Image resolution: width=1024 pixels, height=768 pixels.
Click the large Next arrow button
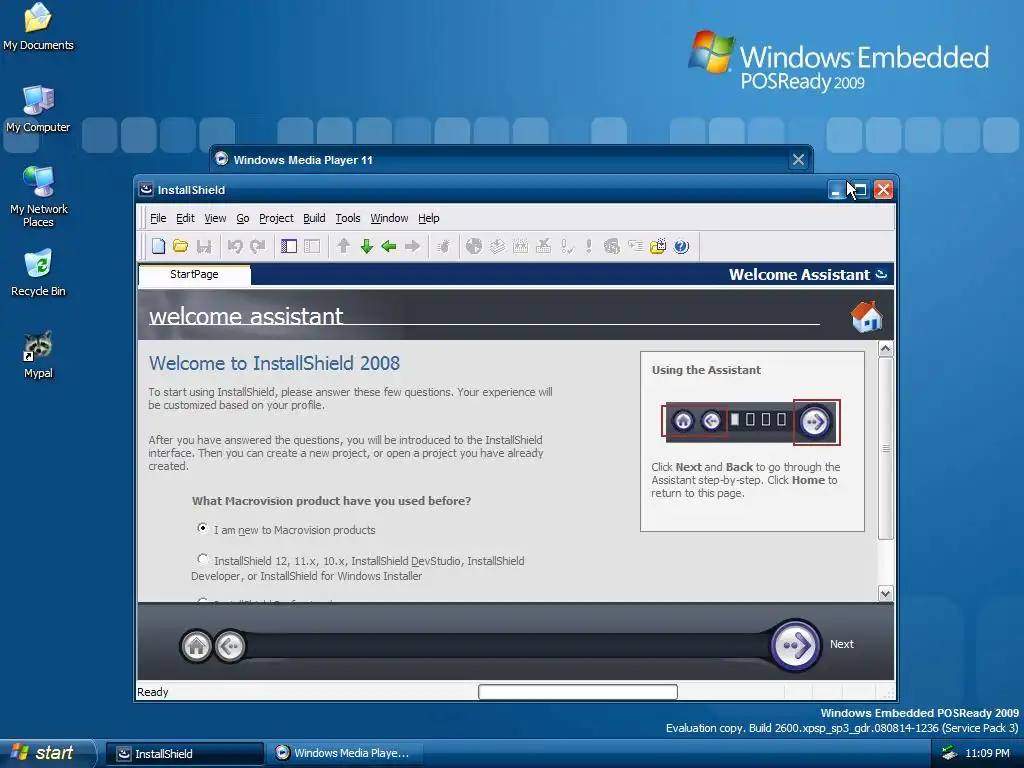tap(795, 645)
